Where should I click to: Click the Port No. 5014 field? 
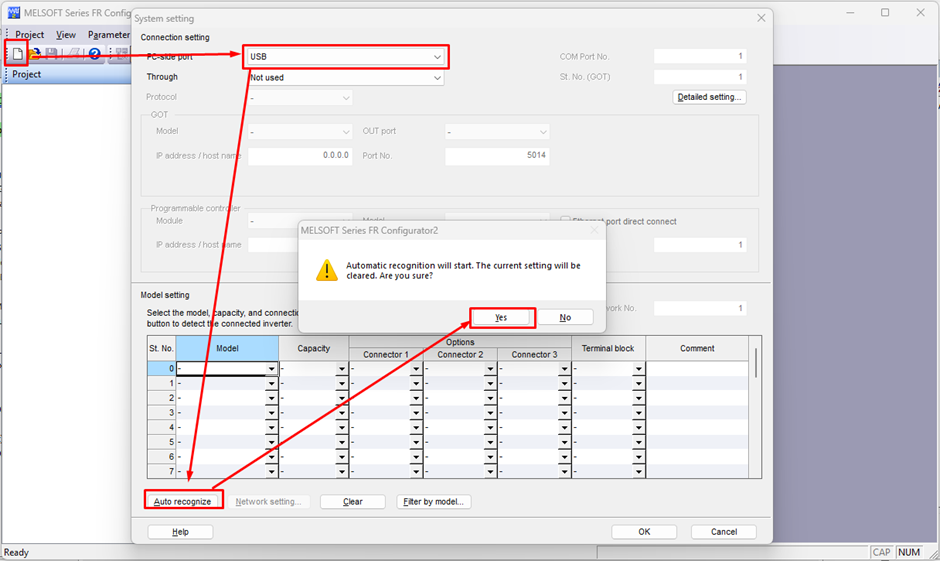coord(497,156)
